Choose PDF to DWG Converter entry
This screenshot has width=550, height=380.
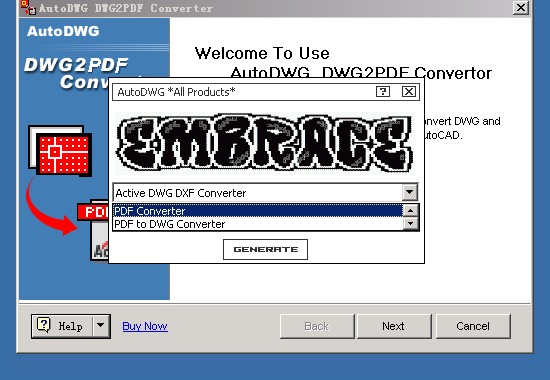tap(258, 224)
